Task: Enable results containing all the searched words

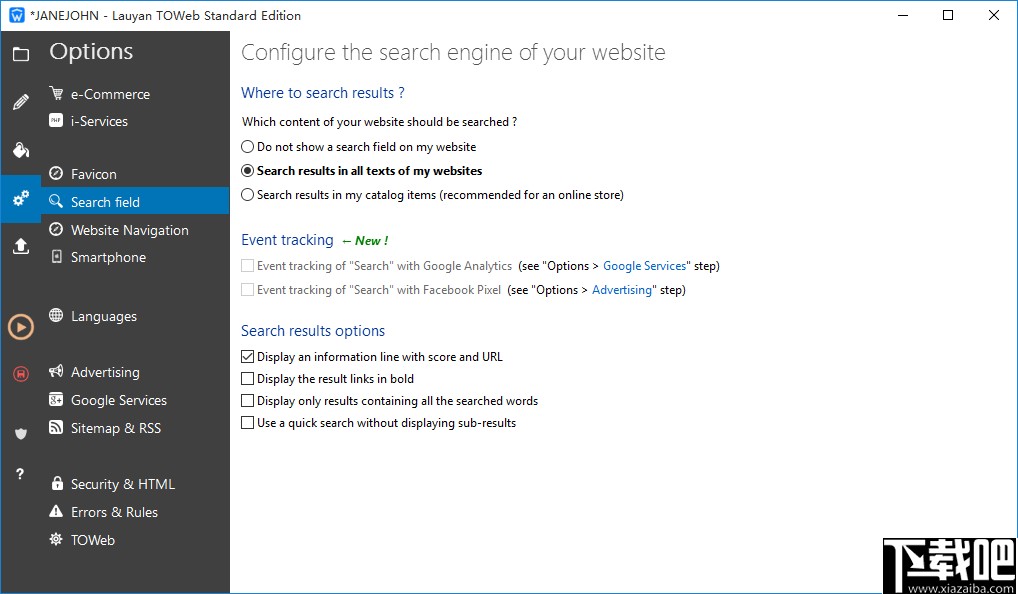Action: coord(248,401)
